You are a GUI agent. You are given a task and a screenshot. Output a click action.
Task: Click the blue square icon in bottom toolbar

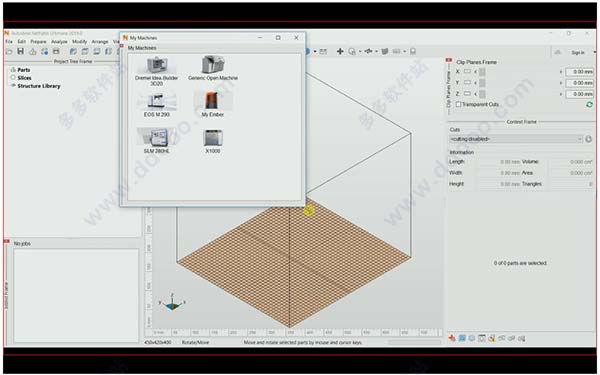(x=462, y=338)
